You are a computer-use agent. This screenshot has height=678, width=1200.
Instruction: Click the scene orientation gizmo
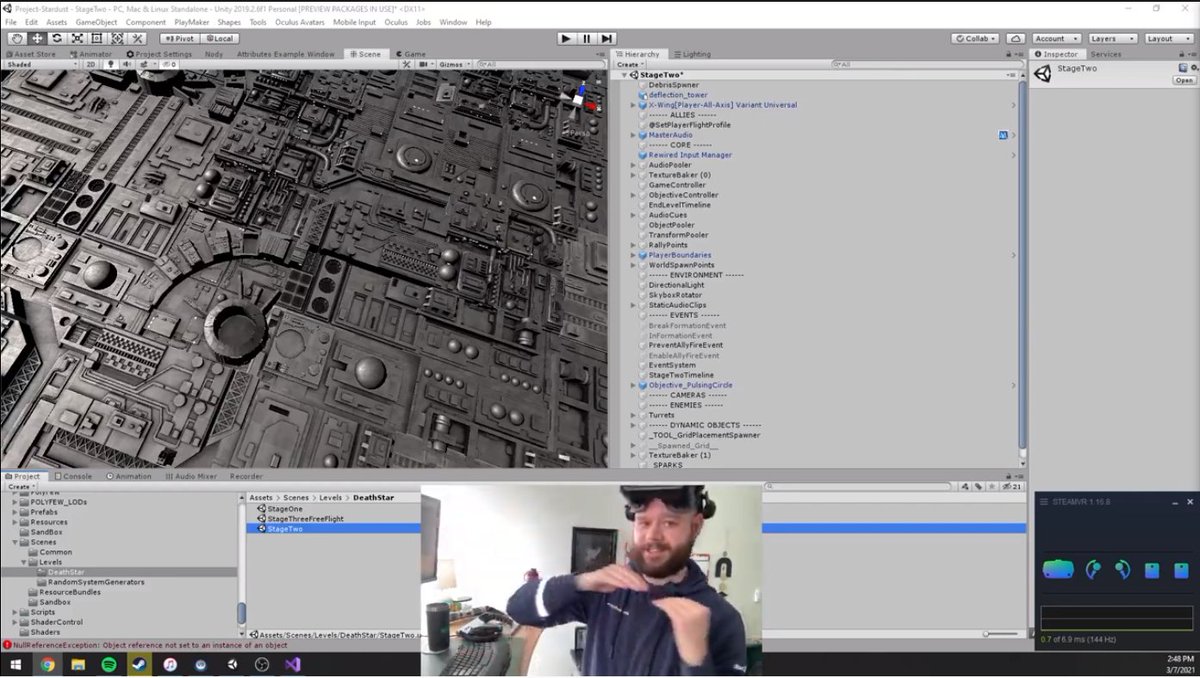point(579,100)
